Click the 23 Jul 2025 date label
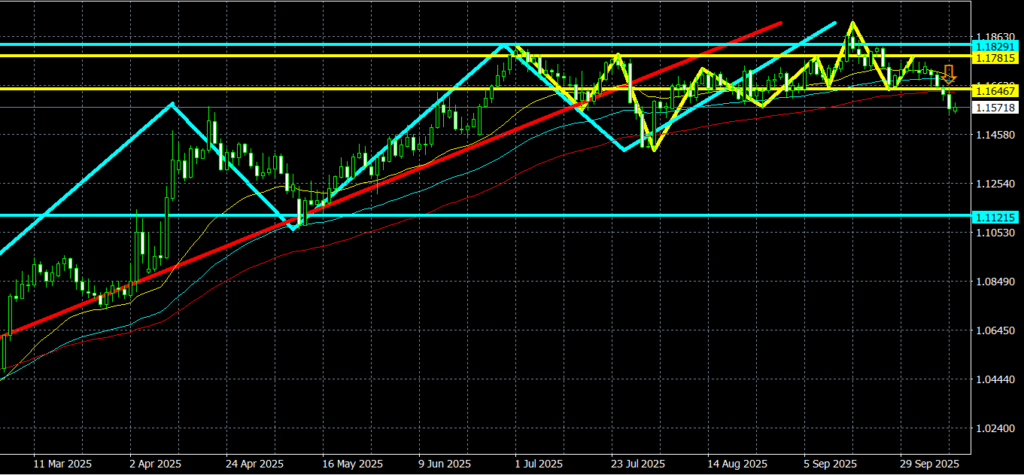Image resolution: width=1024 pixels, height=475 pixels. pyautogui.click(x=639, y=464)
